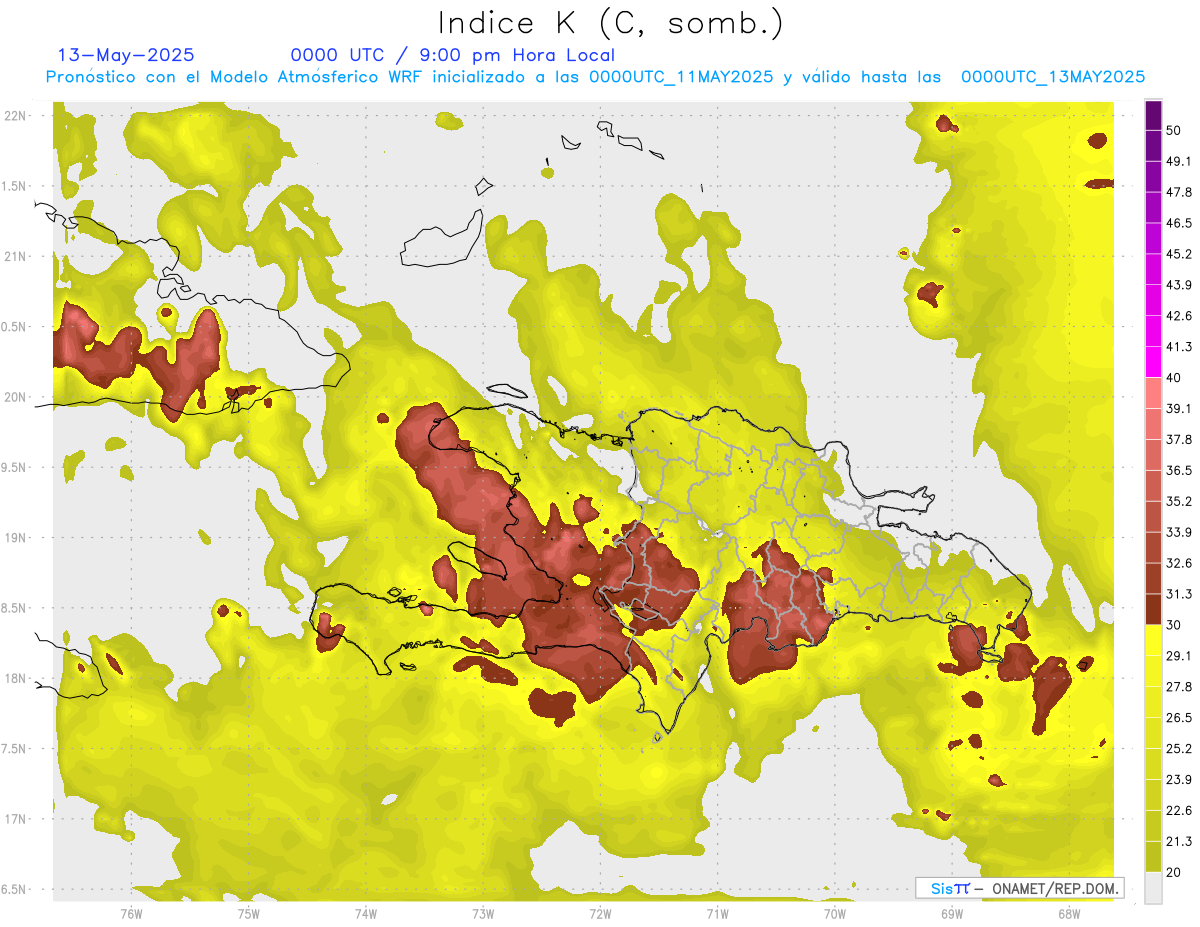Click the colorbar value '33.9'
Image resolution: width=1200 pixels, height=927 pixels.
(1178, 532)
